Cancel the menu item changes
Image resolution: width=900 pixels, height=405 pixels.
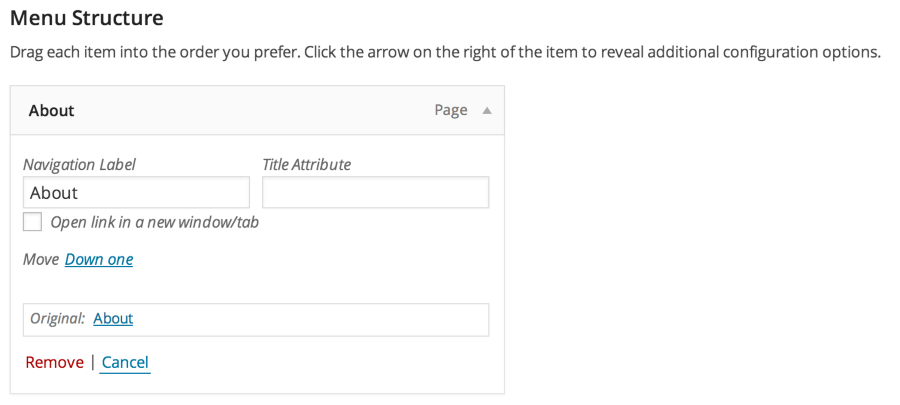coord(125,362)
